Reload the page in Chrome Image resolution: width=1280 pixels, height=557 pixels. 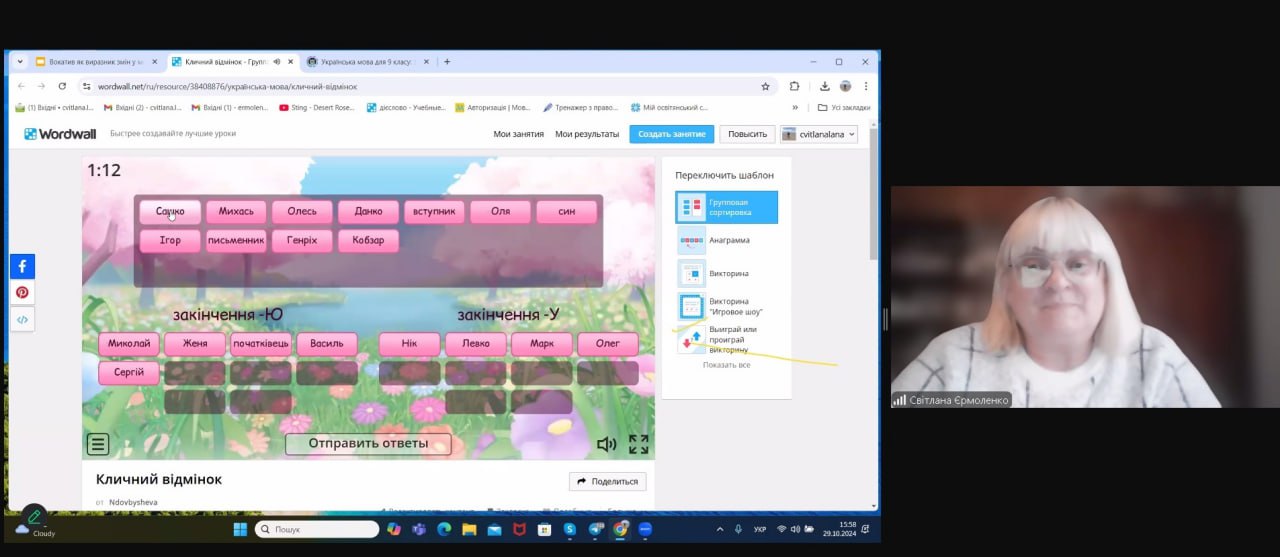[x=62, y=86]
